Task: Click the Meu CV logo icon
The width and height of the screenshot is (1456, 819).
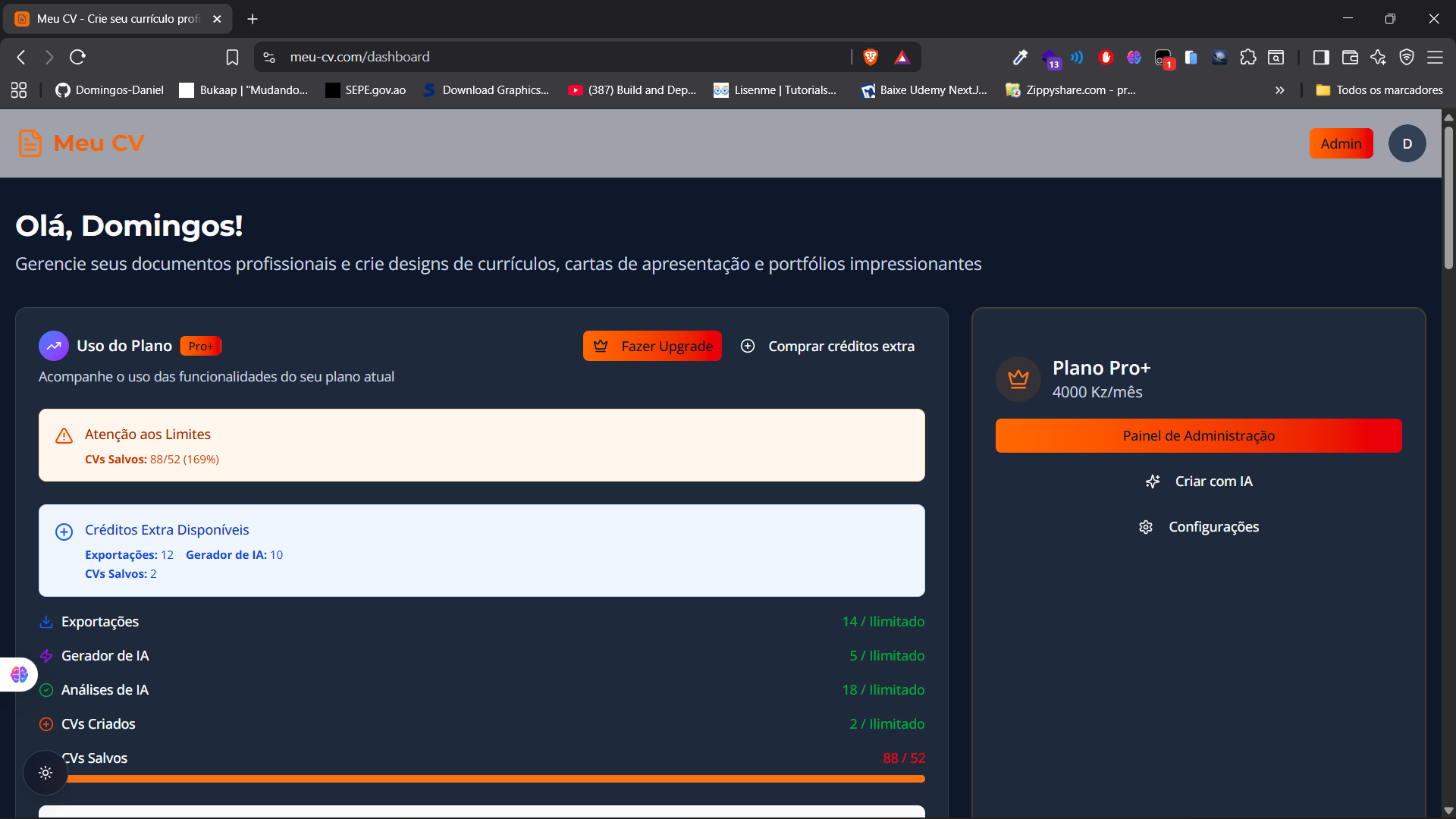Action: (x=30, y=143)
